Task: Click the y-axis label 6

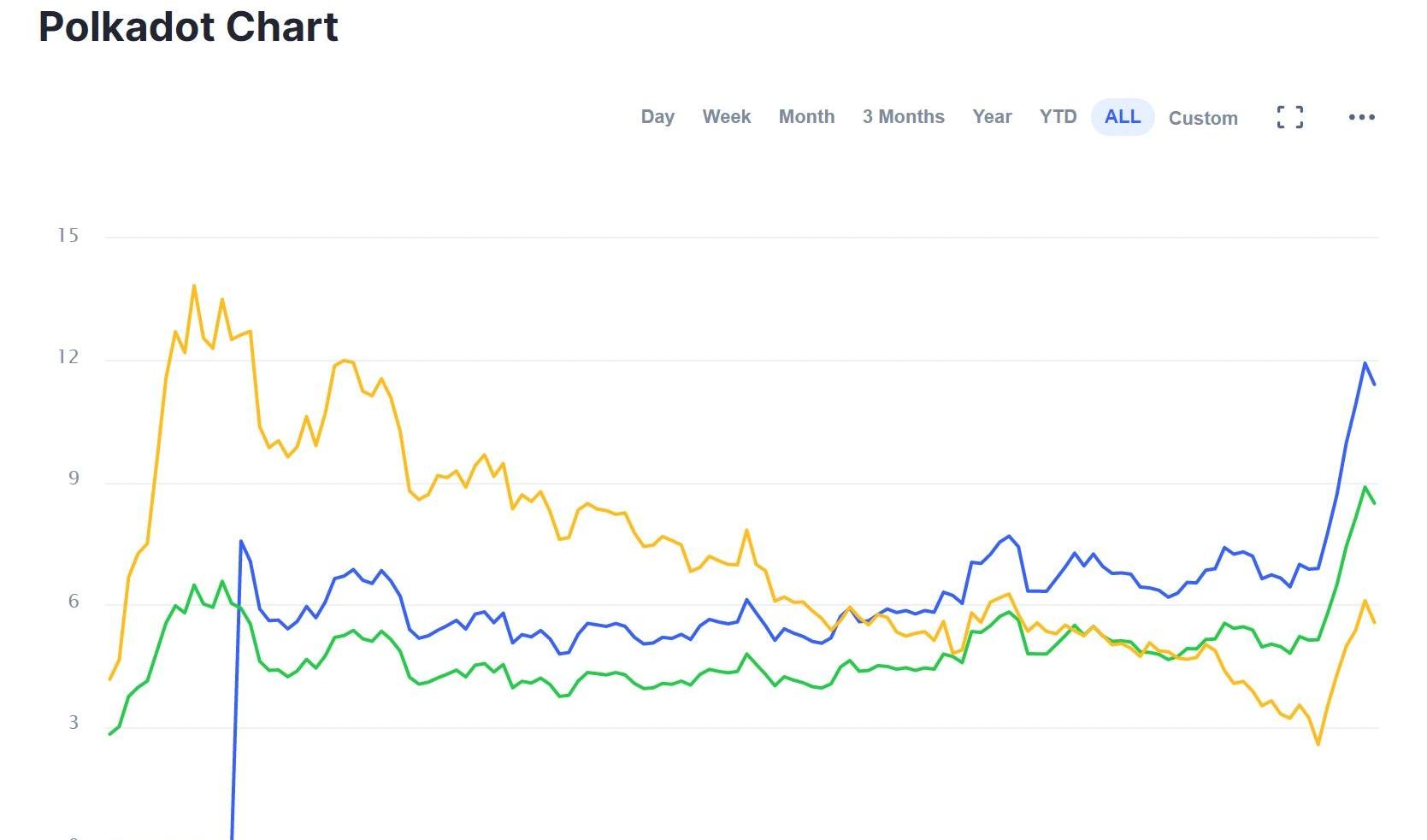Action: pyautogui.click(x=74, y=602)
